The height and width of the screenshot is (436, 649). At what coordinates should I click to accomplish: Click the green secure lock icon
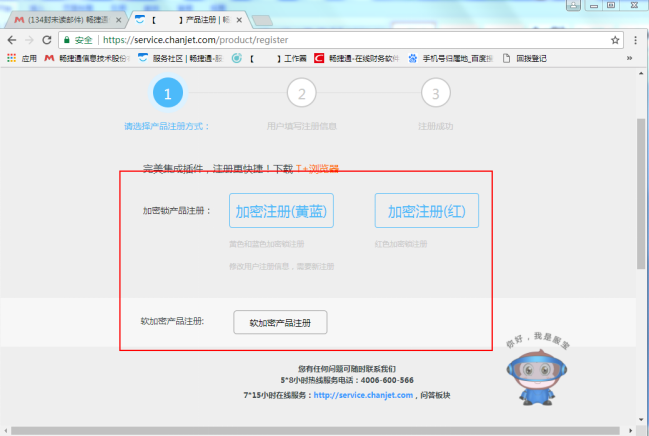point(66,40)
